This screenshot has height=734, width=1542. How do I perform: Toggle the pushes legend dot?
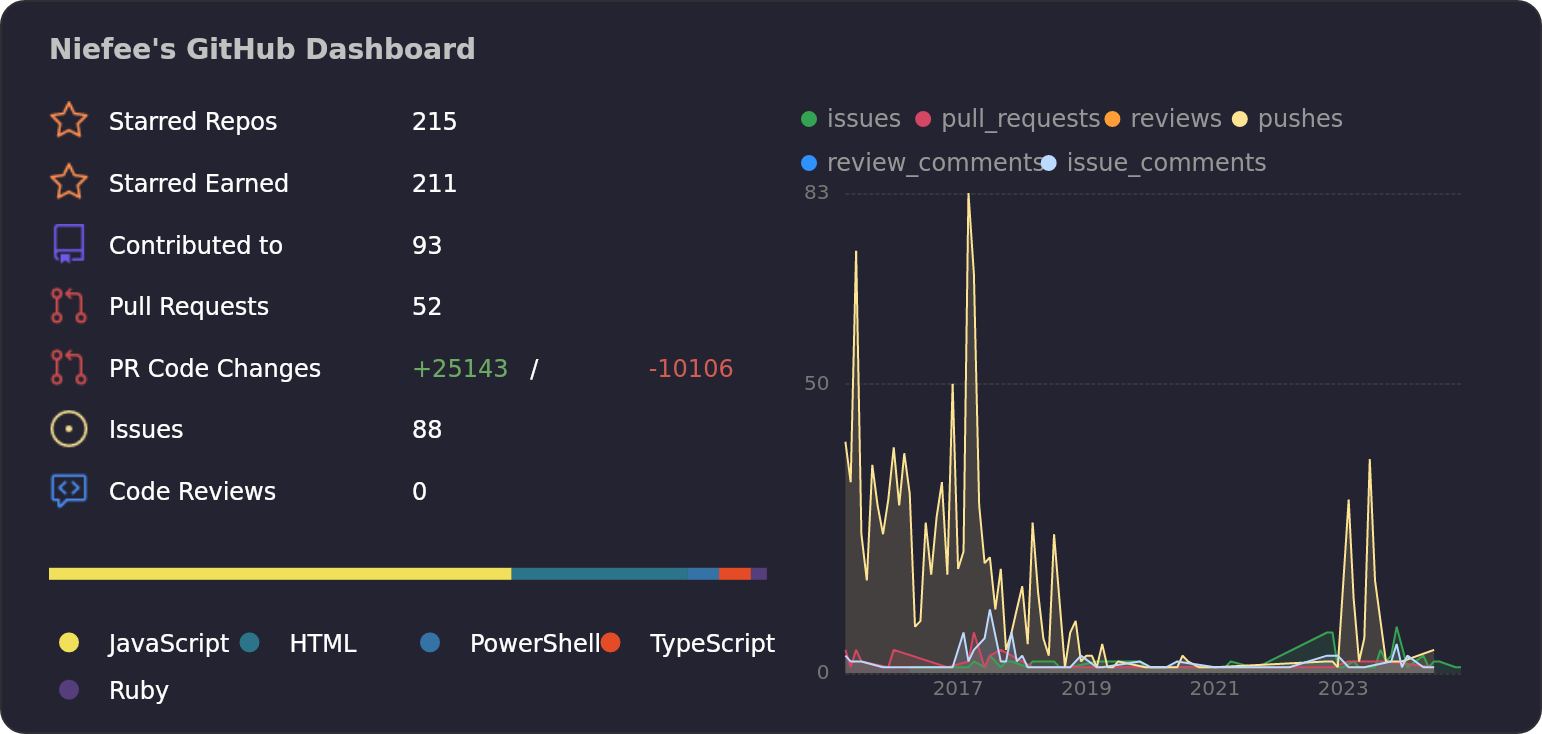pos(1240,119)
